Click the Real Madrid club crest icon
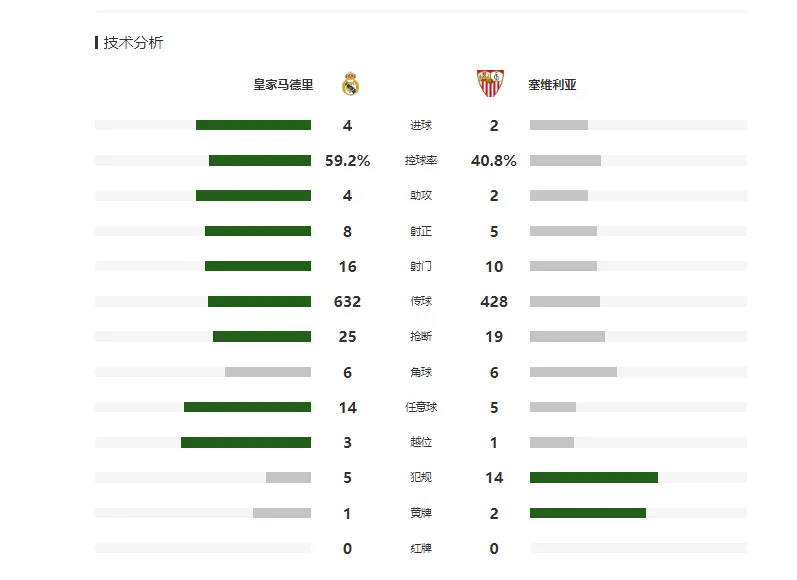This screenshot has height=580, width=797. (350, 84)
